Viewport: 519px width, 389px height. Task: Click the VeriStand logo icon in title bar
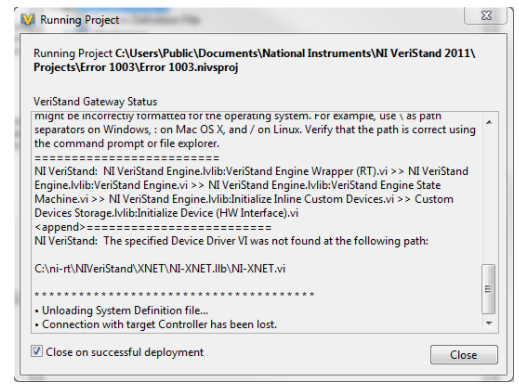point(28,20)
